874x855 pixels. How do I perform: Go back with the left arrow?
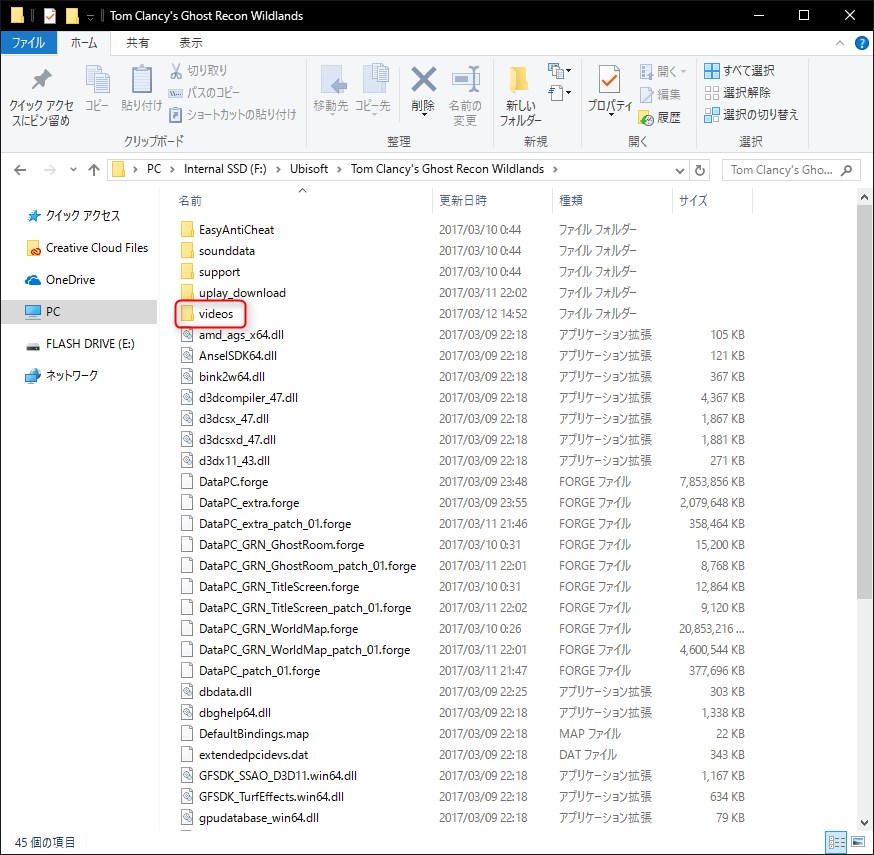(x=20, y=170)
